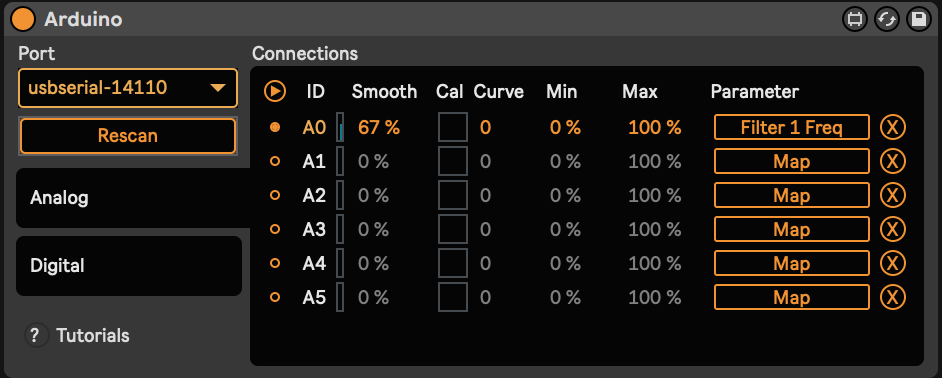Click the hot-swap preset icon

[855, 19]
